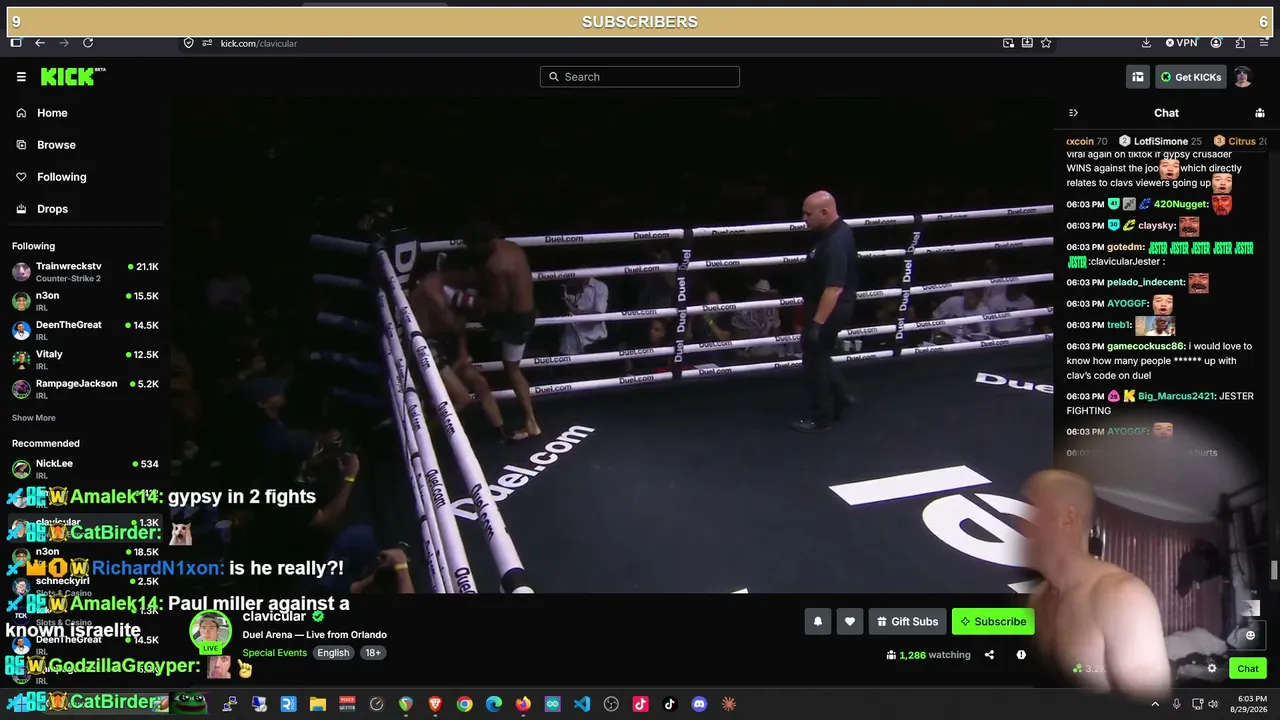1280x720 pixels.
Task: Focus the Kick Search field
Action: point(640,77)
